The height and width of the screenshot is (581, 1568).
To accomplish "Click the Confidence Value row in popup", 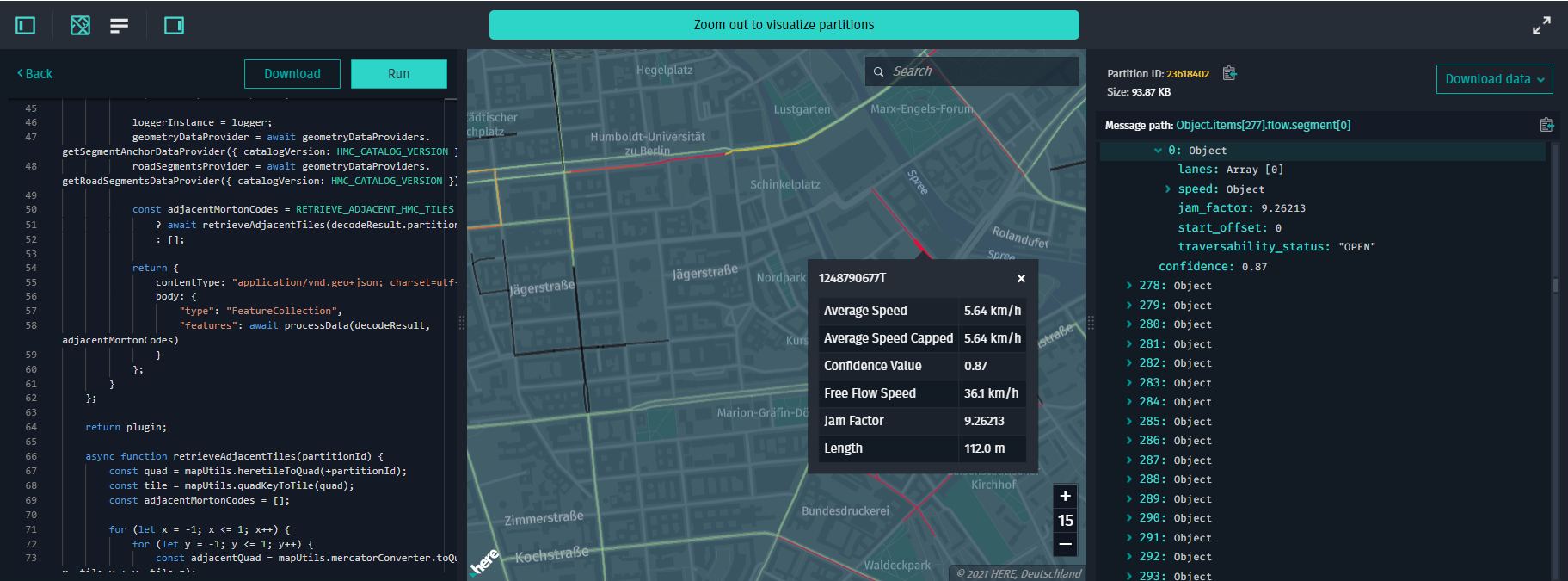I will pyautogui.click(x=922, y=366).
